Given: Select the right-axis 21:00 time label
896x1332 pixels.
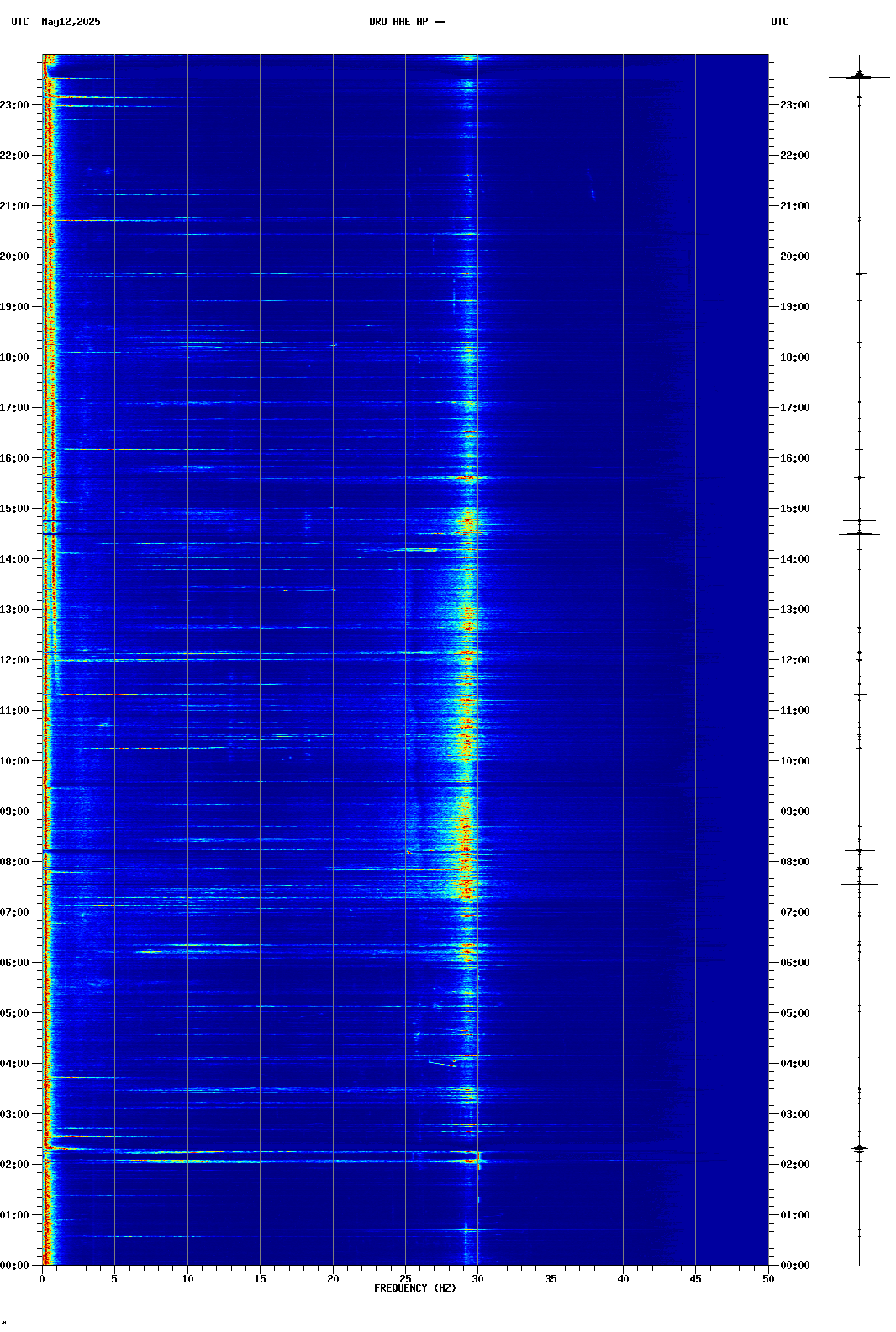Looking at the screenshot, I should coord(795,206).
